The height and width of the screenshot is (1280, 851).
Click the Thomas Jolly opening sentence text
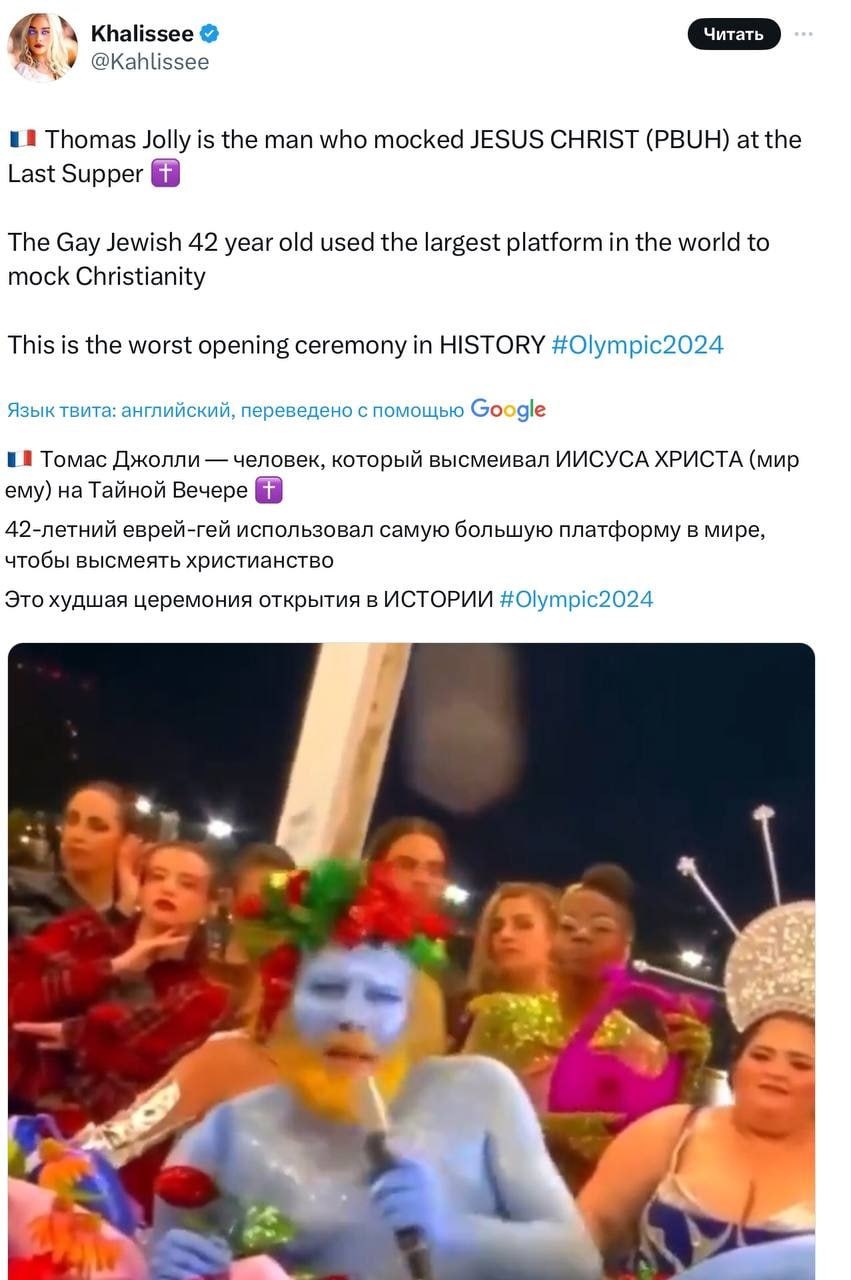[404, 156]
